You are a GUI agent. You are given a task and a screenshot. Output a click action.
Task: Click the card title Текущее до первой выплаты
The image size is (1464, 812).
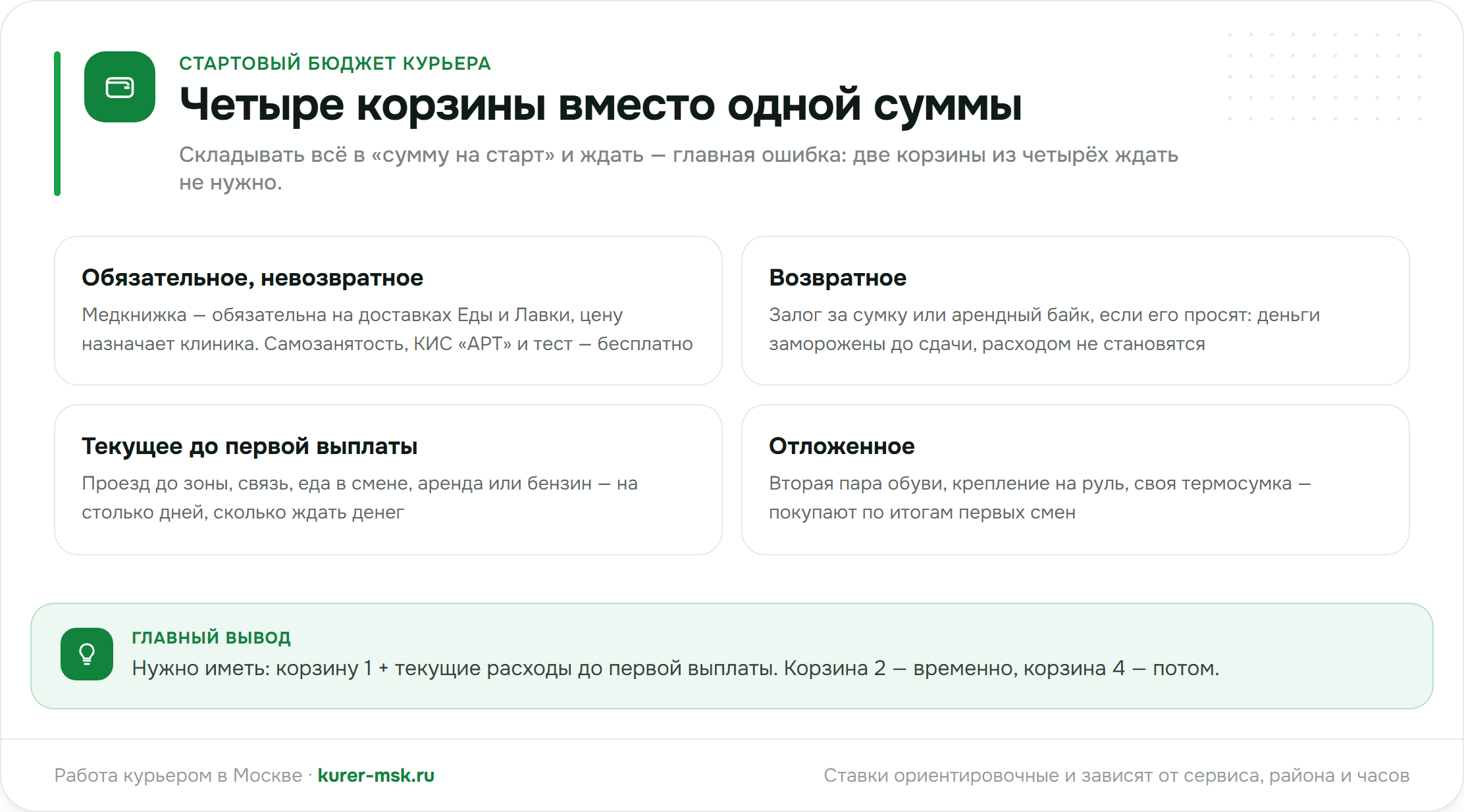tap(249, 446)
